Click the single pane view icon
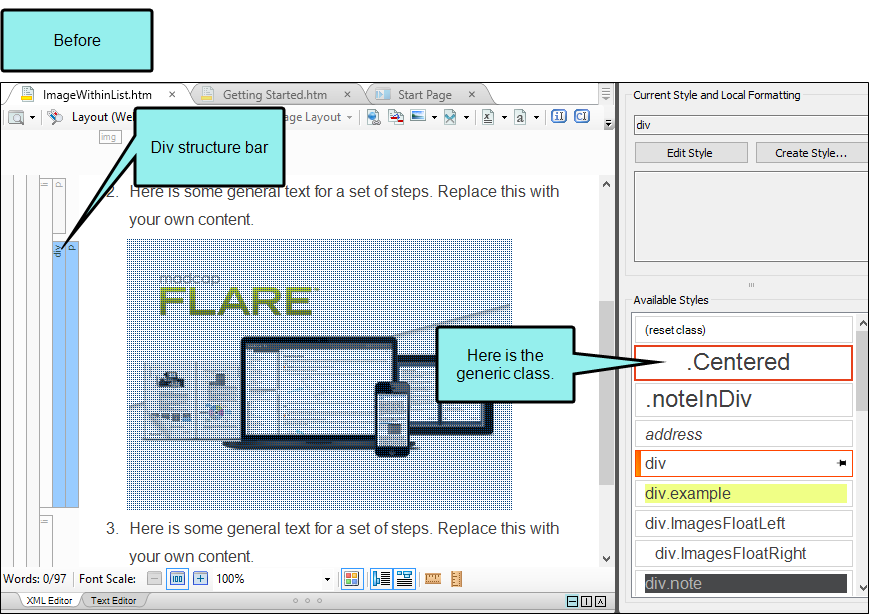 click(600, 601)
